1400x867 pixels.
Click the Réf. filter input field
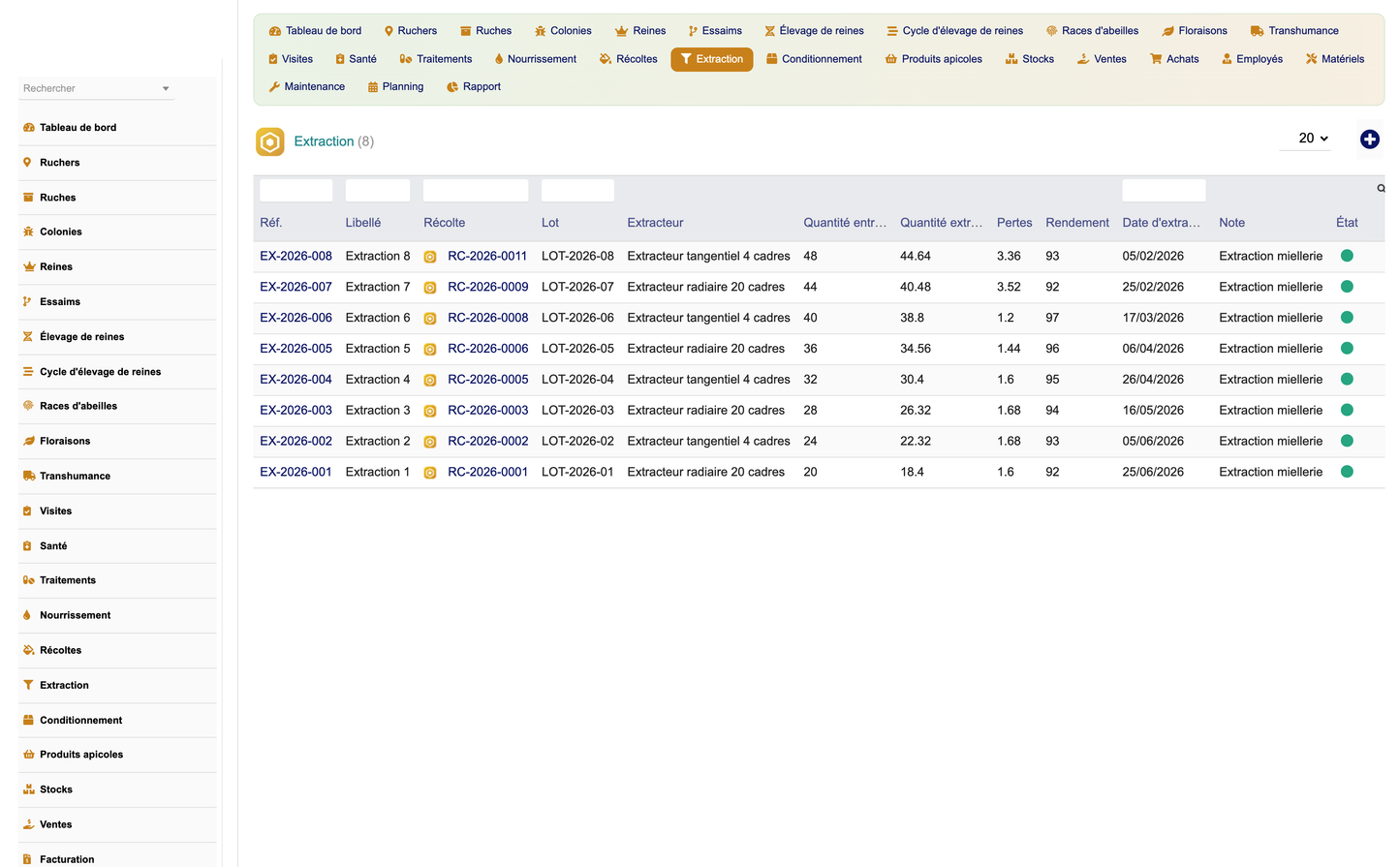[296, 190]
